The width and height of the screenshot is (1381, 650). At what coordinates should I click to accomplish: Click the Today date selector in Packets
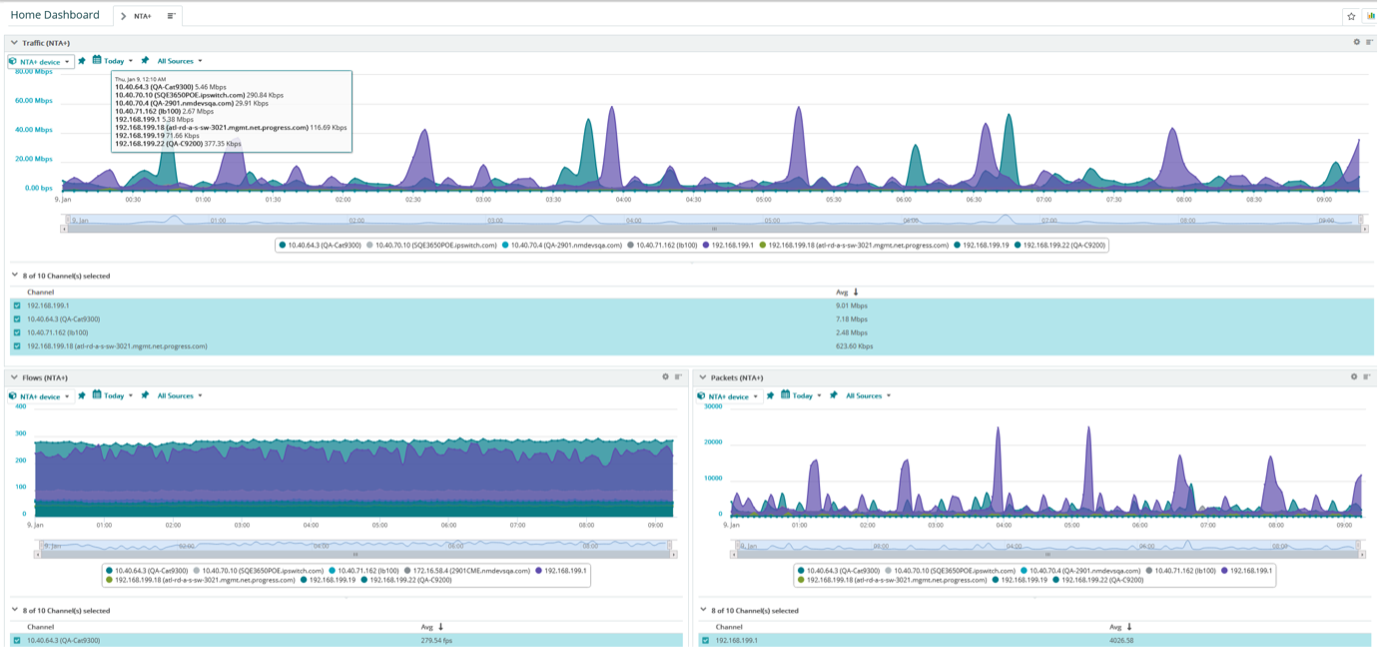click(803, 396)
